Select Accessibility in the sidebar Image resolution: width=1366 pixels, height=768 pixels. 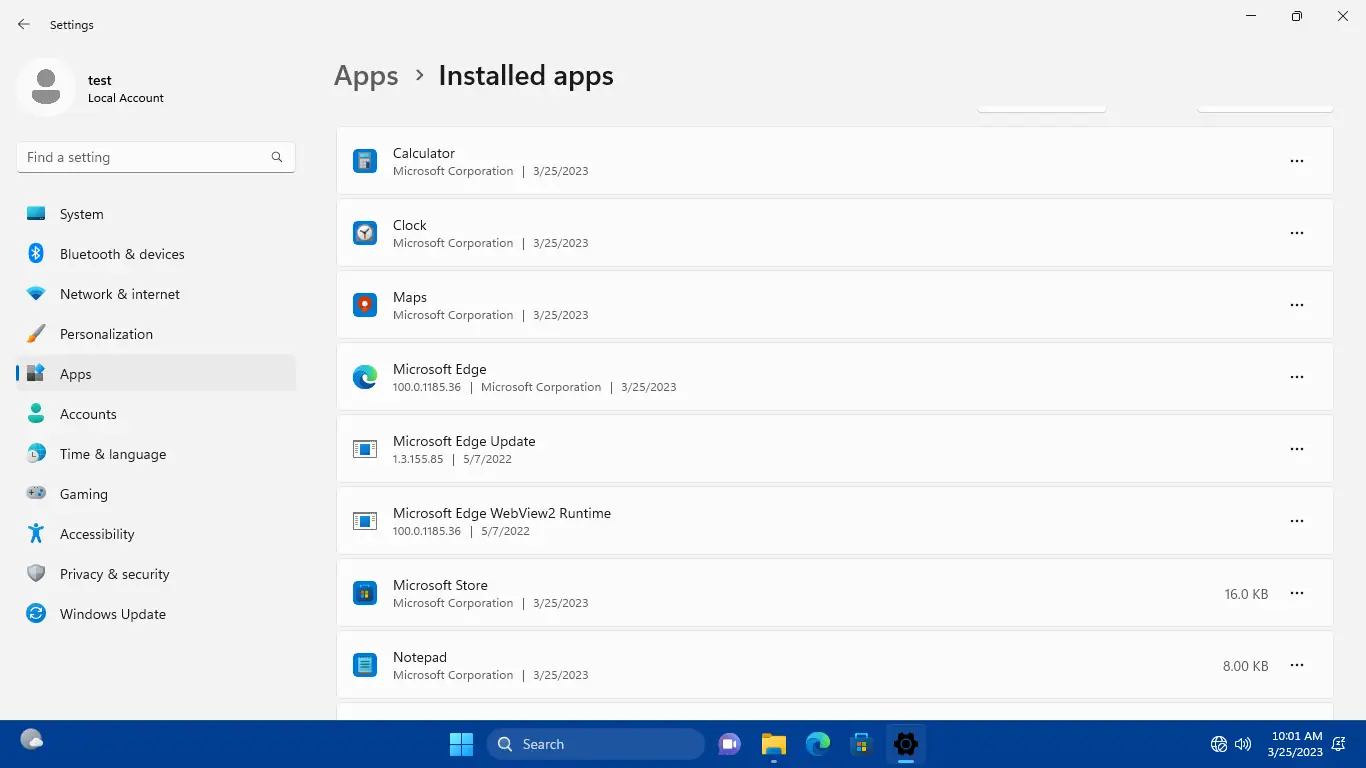pos(156,534)
